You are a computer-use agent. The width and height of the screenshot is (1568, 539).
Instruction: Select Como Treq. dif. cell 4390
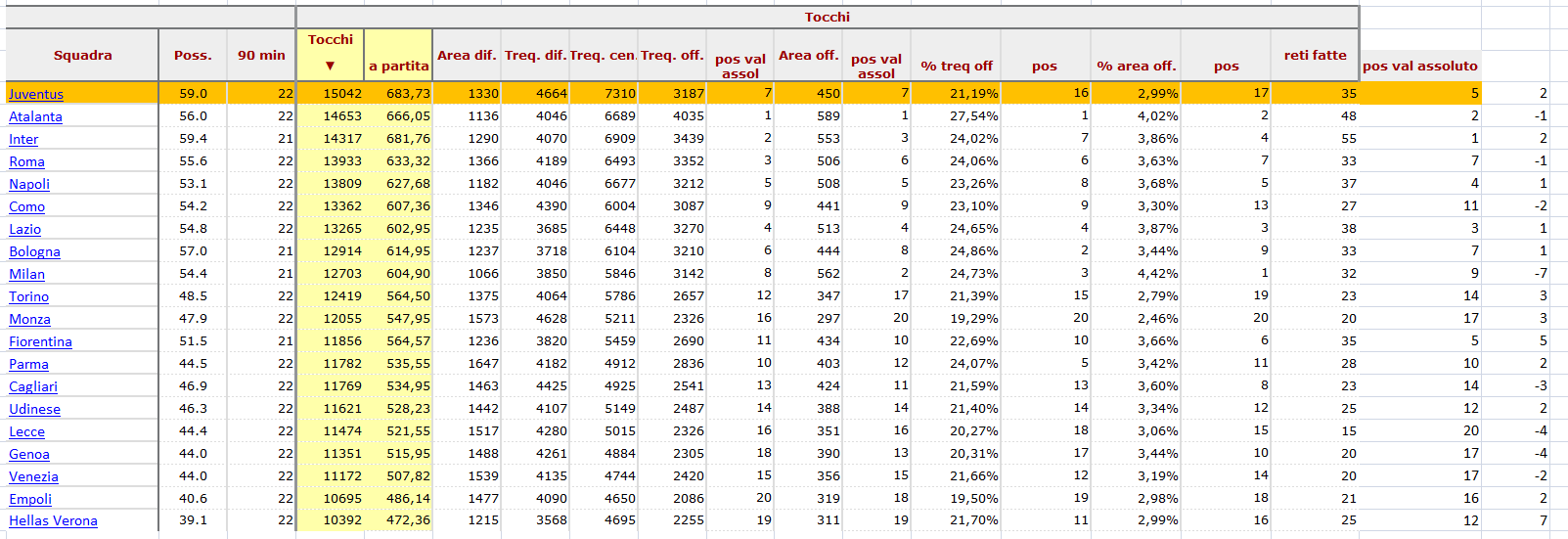(535, 205)
